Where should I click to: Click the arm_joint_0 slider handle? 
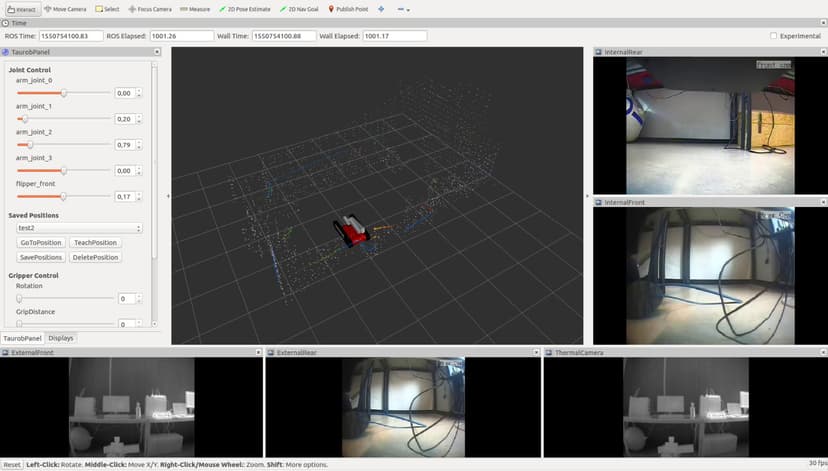64,93
